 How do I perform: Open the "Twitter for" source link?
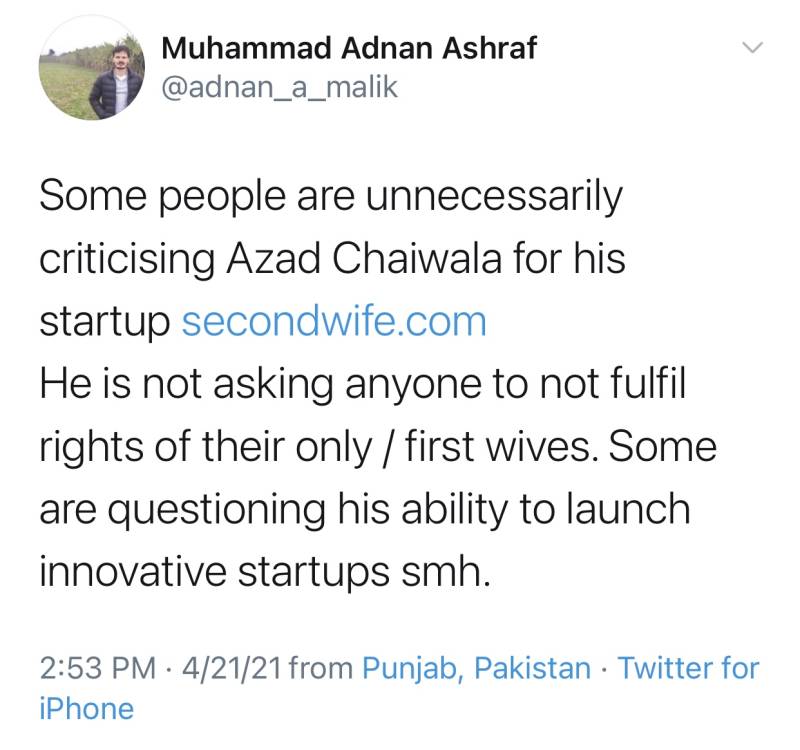click(689, 667)
